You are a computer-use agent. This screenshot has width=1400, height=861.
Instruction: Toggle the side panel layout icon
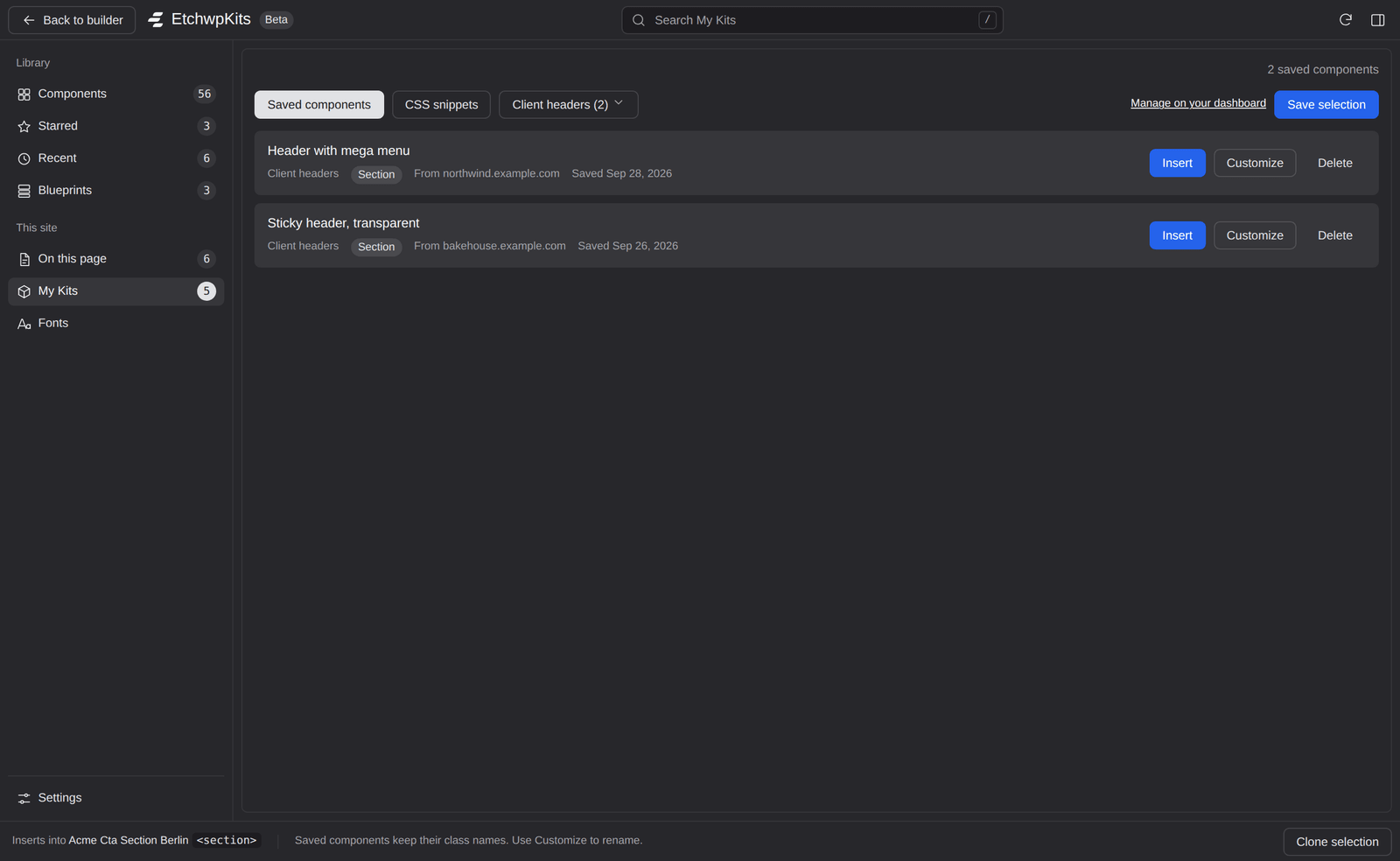tap(1377, 20)
